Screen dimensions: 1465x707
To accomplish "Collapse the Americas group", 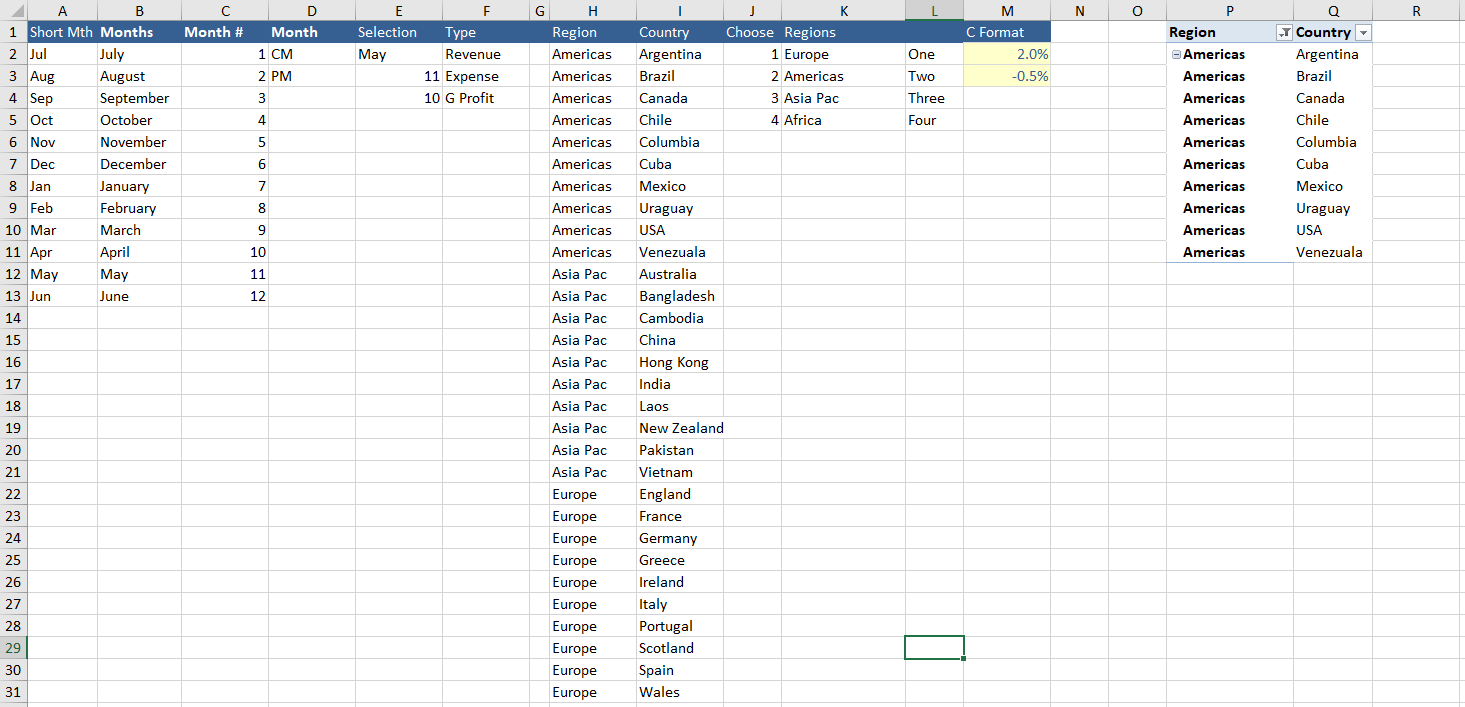I will coord(1176,54).
